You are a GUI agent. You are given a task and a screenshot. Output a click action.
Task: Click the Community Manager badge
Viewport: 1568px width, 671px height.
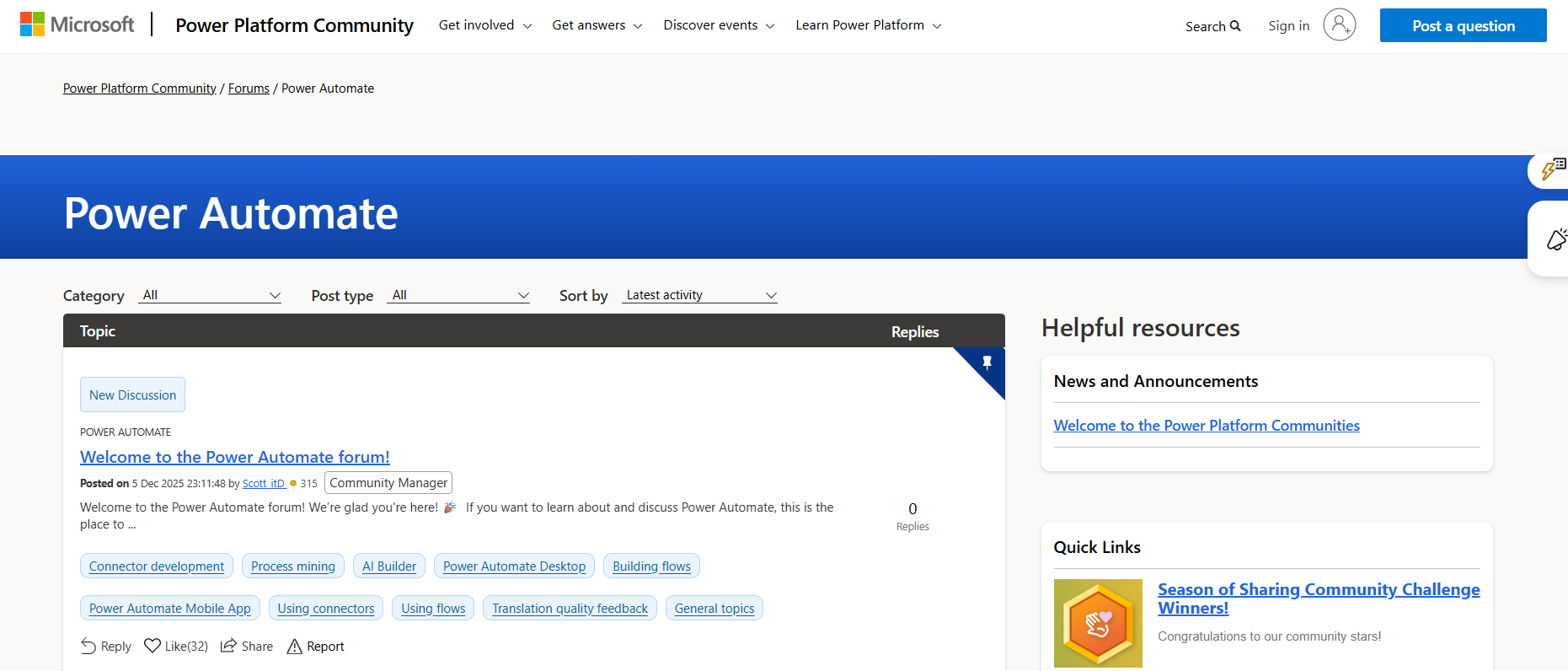coord(388,483)
